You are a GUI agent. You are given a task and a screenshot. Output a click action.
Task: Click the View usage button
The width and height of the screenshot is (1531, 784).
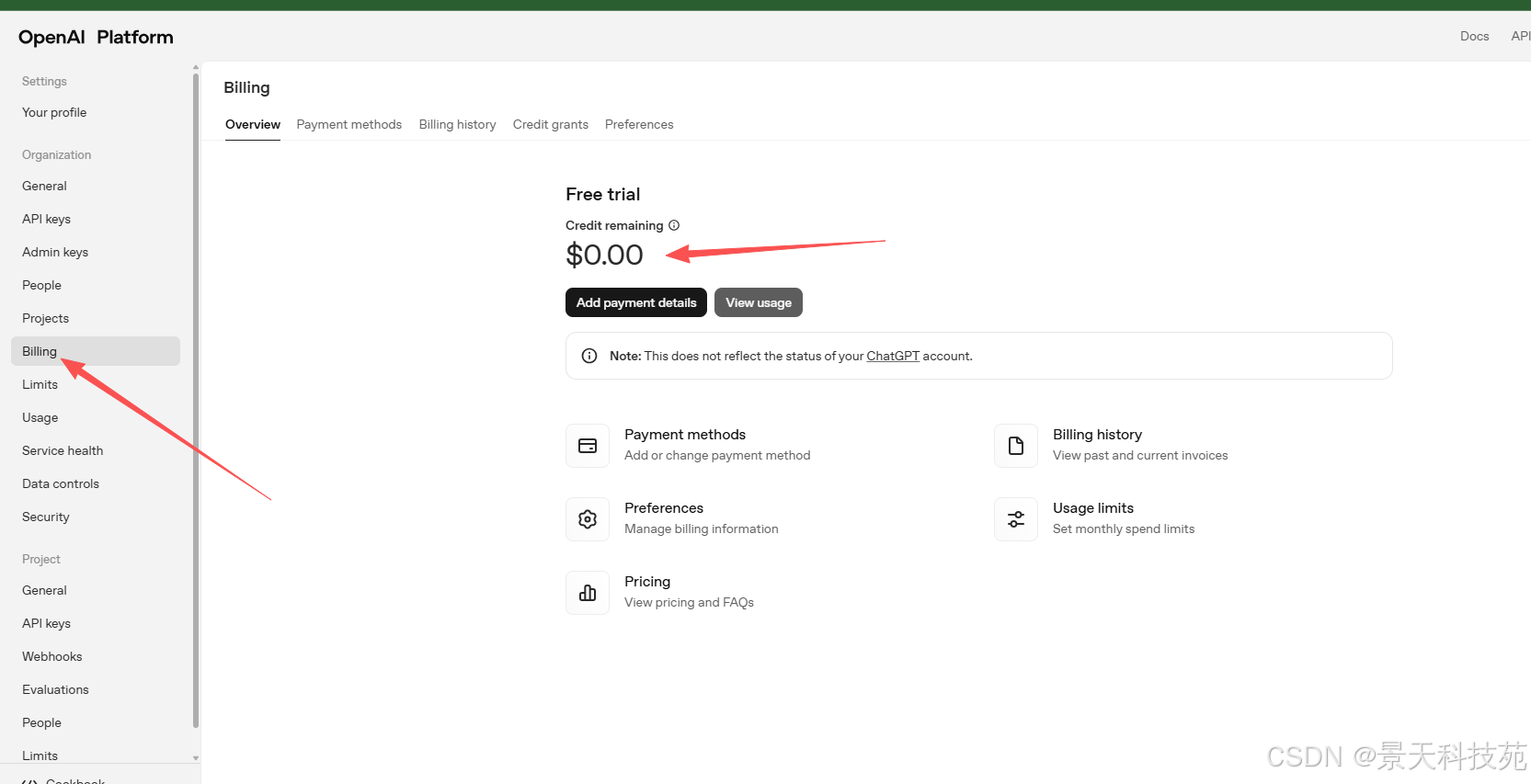(x=759, y=302)
